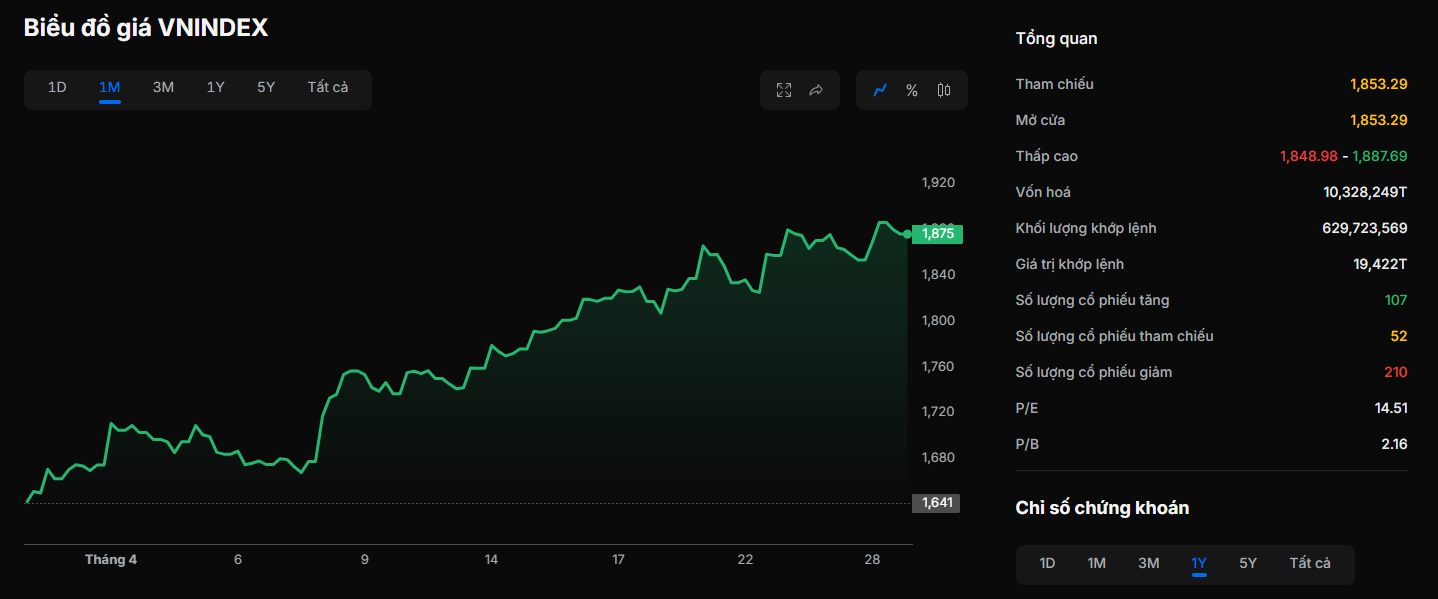This screenshot has width=1438, height=599.
Task: Choose 3M range on VNINDEX price chart
Action: tap(163, 88)
